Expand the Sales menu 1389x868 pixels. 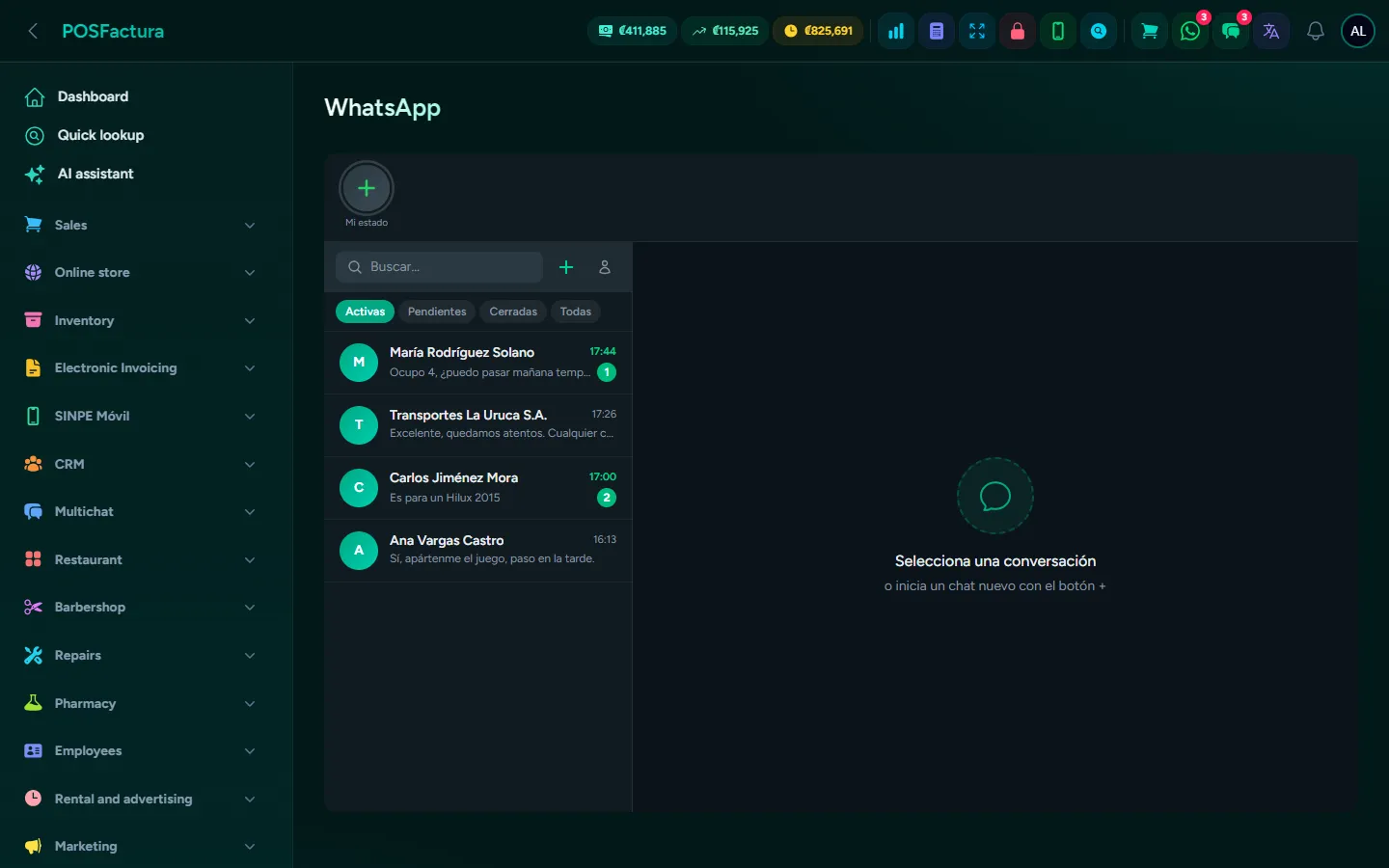(x=141, y=225)
